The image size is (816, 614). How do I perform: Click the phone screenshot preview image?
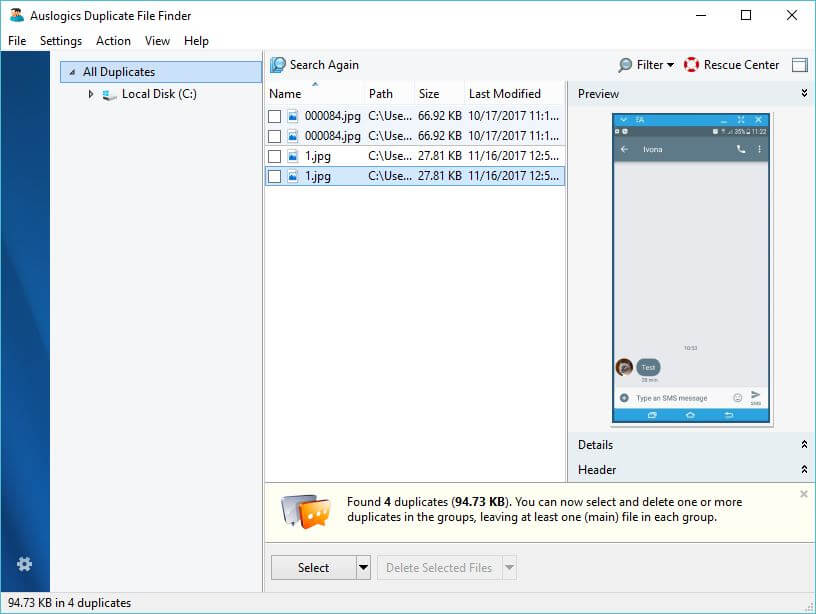(691, 267)
